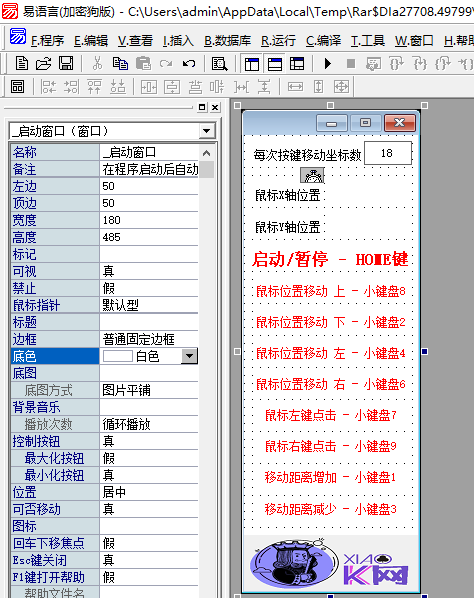
Task: Click the align bottom edges icon
Action: (x=117, y=87)
